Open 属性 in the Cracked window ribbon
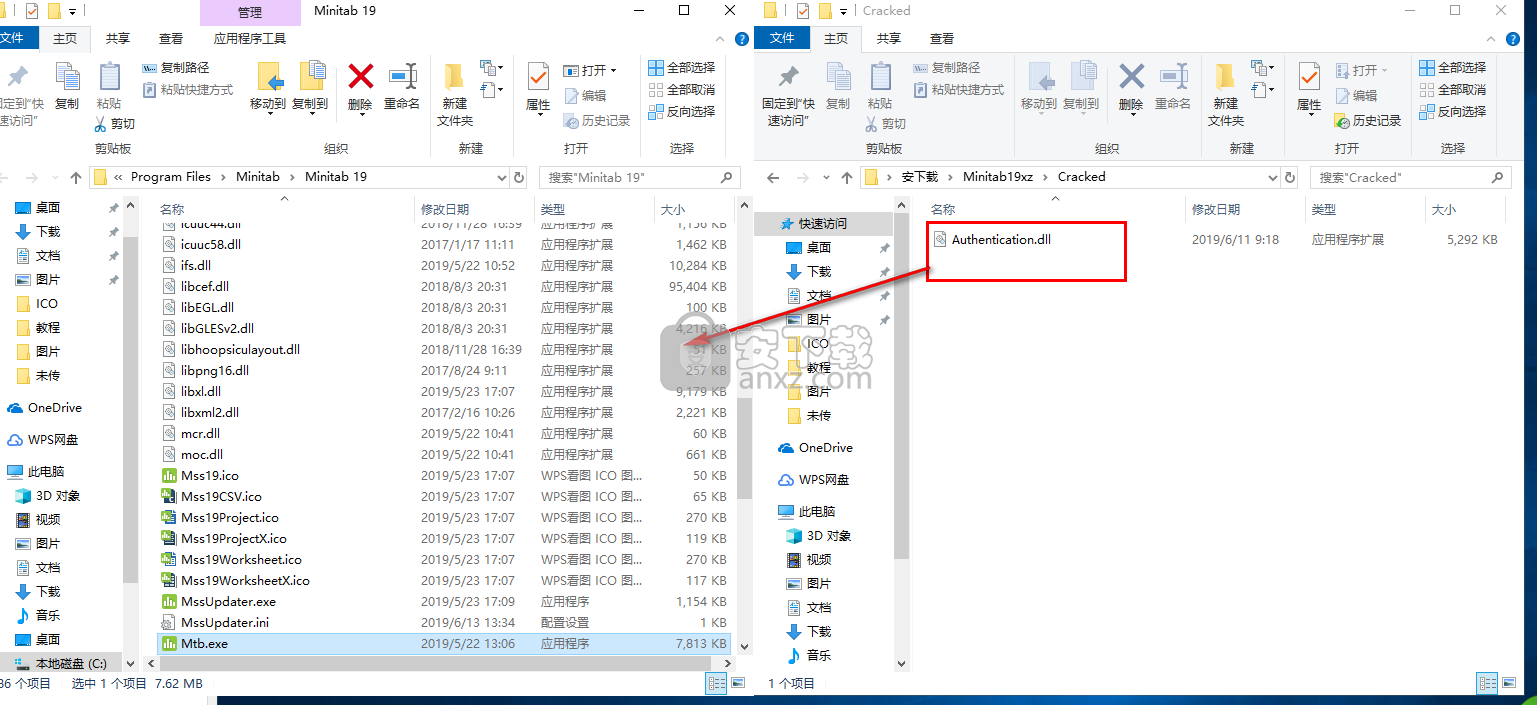Image resolution: width=1537 pixels, height=705 pixels. tap(1309, 88)
